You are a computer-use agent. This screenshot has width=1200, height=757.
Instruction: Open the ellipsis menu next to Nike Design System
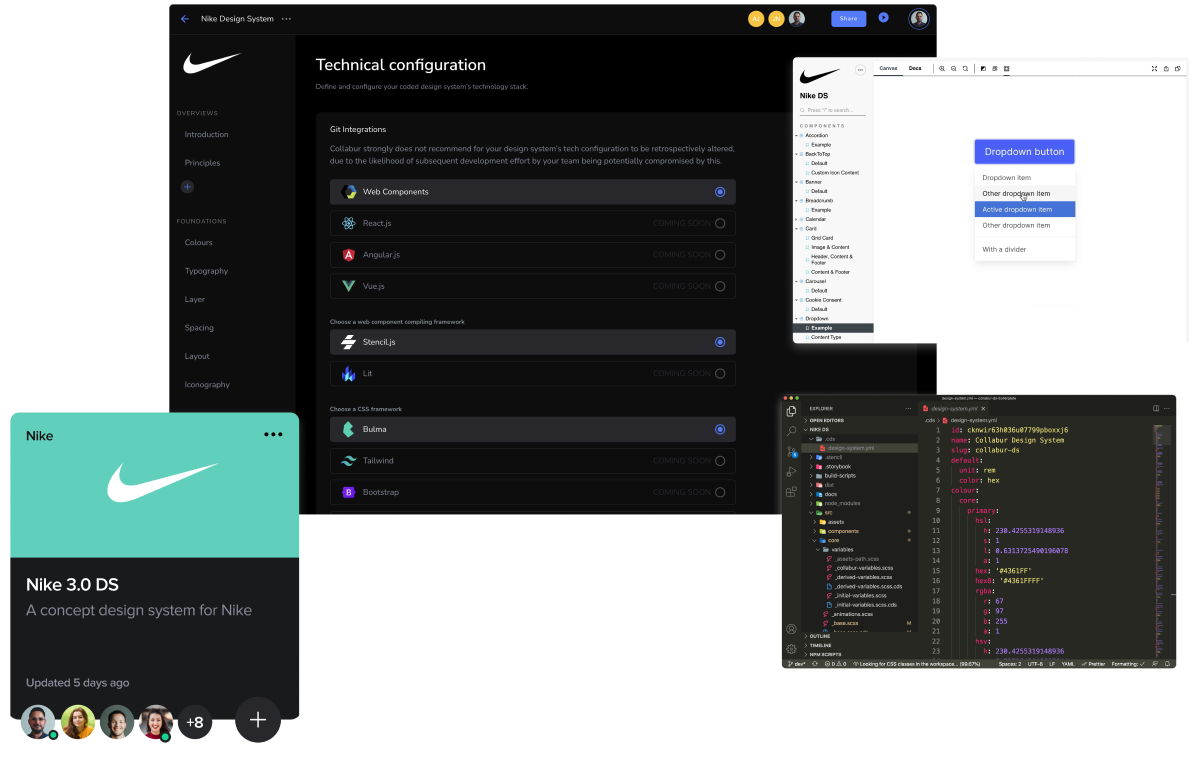tap(287, 19)
